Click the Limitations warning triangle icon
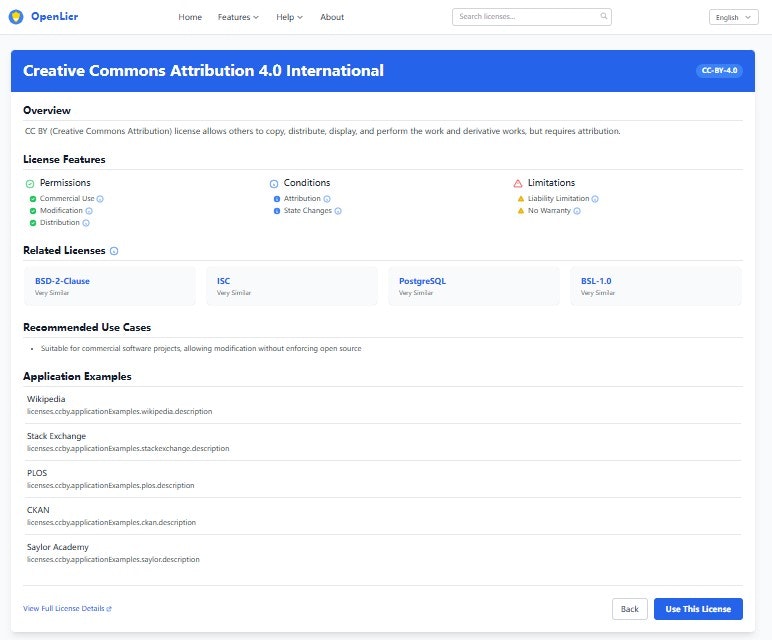Viewport: 772px width, 640px height. (517, 184)
